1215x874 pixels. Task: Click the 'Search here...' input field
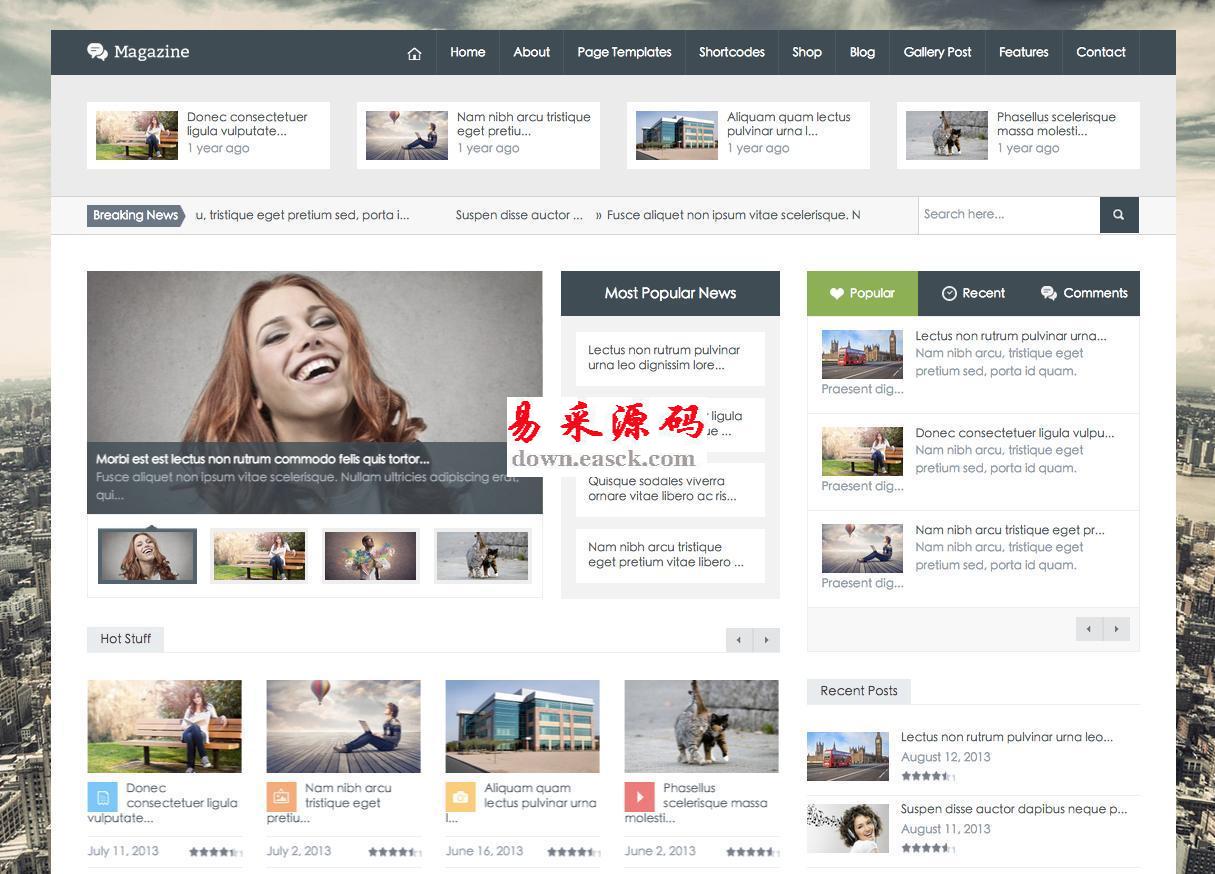(1008, 214)
